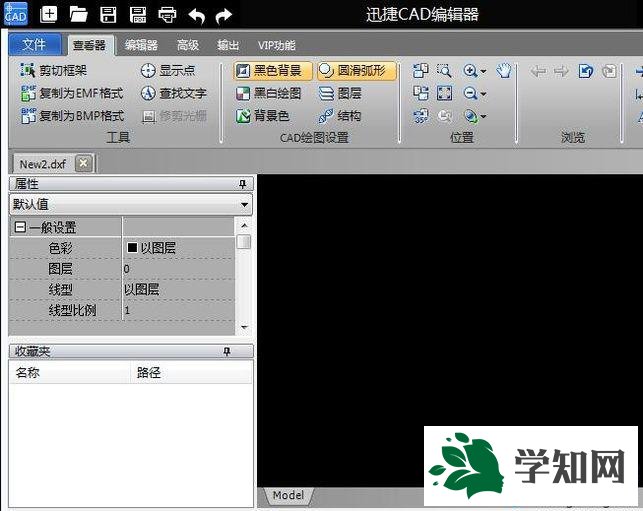Click the greyed document icon in 浏览 group
This screenshot has height=511, width=643.
point(609,71)
